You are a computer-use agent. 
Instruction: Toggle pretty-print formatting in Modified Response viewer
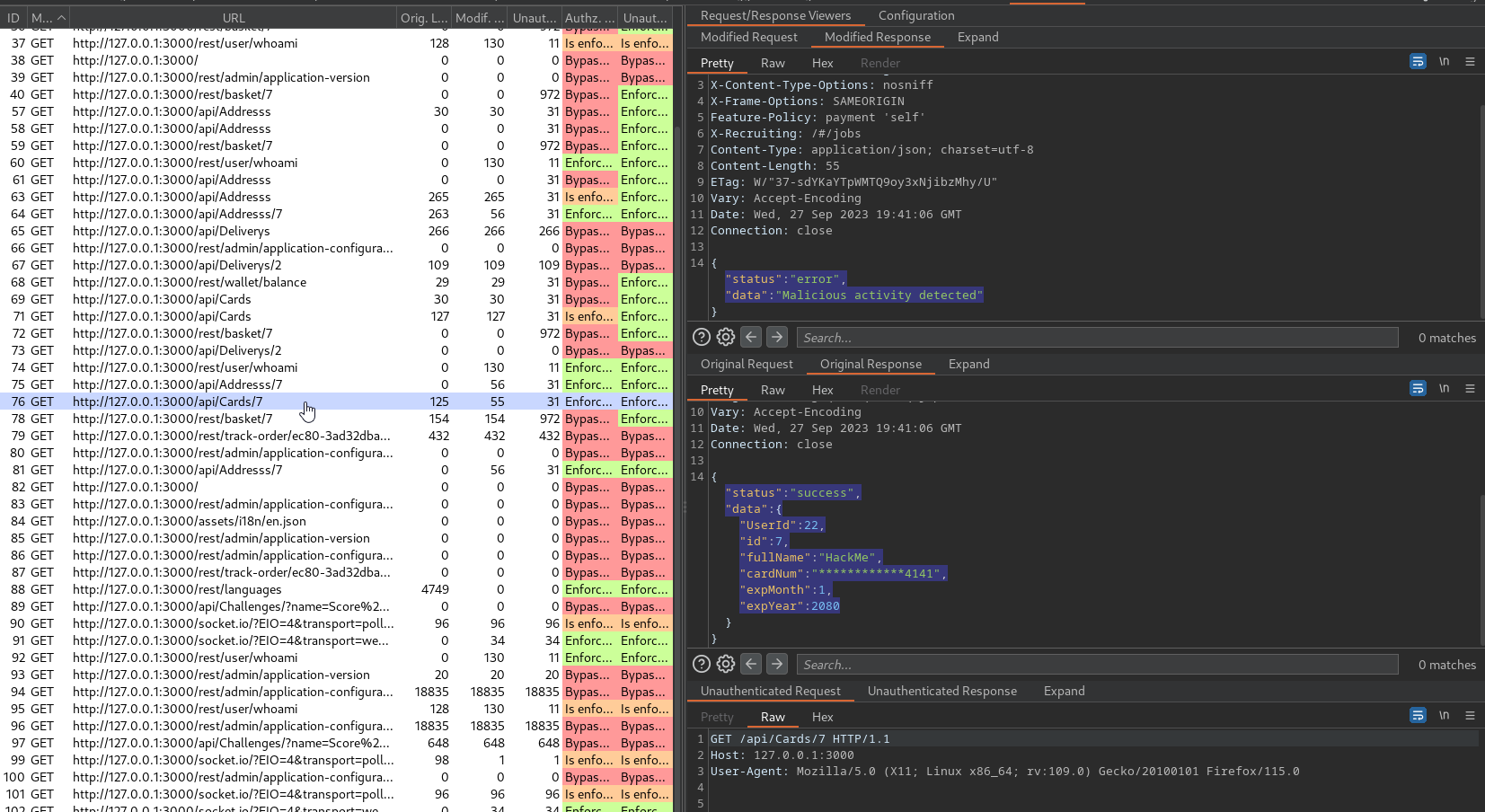pos(1418,62)
